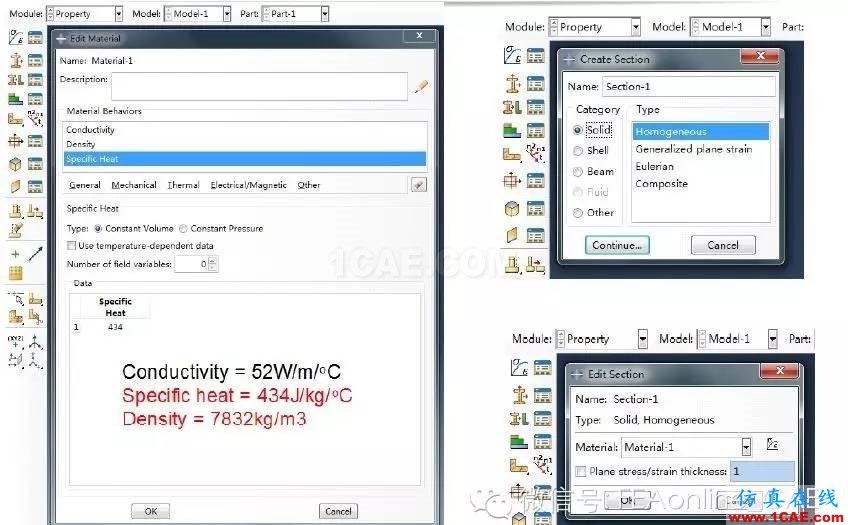Click Ok in Edit Section dialog
Image resolution: width=848 pixels, height=525 pixels.
click(627, 501)
